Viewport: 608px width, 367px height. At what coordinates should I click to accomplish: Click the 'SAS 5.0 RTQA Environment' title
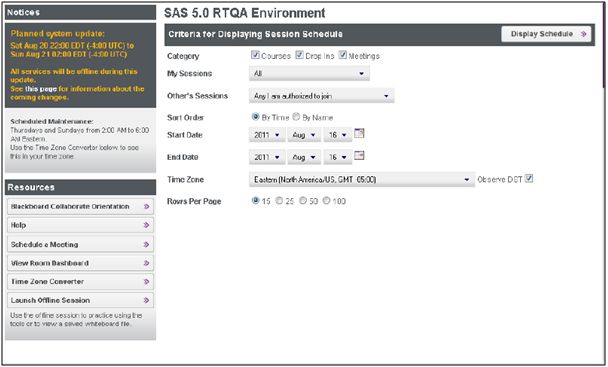(x=244, y=13)
